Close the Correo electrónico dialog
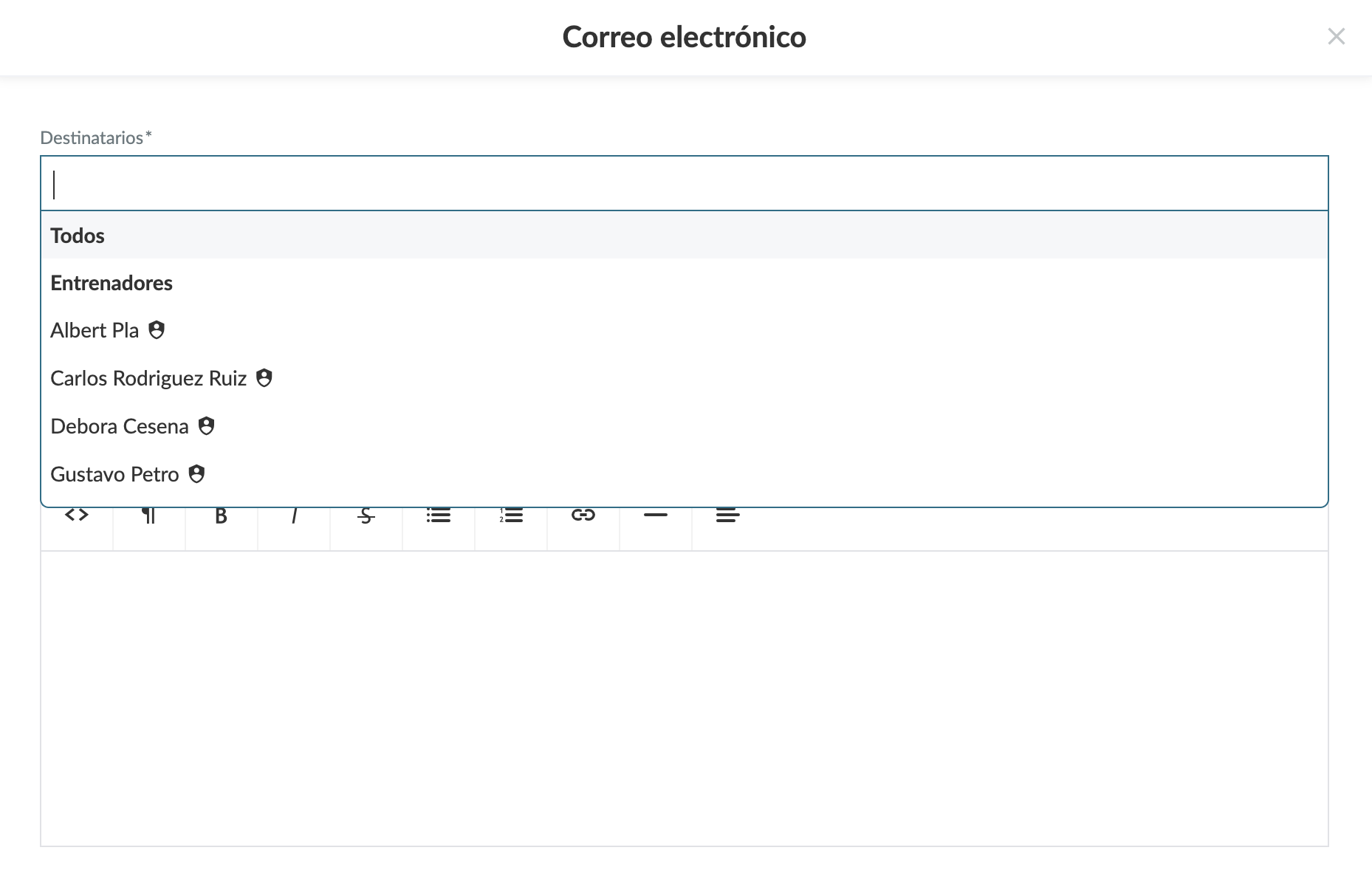Image resolution: width=1372 pixels, height=870 pixels. pos(1337,37)
